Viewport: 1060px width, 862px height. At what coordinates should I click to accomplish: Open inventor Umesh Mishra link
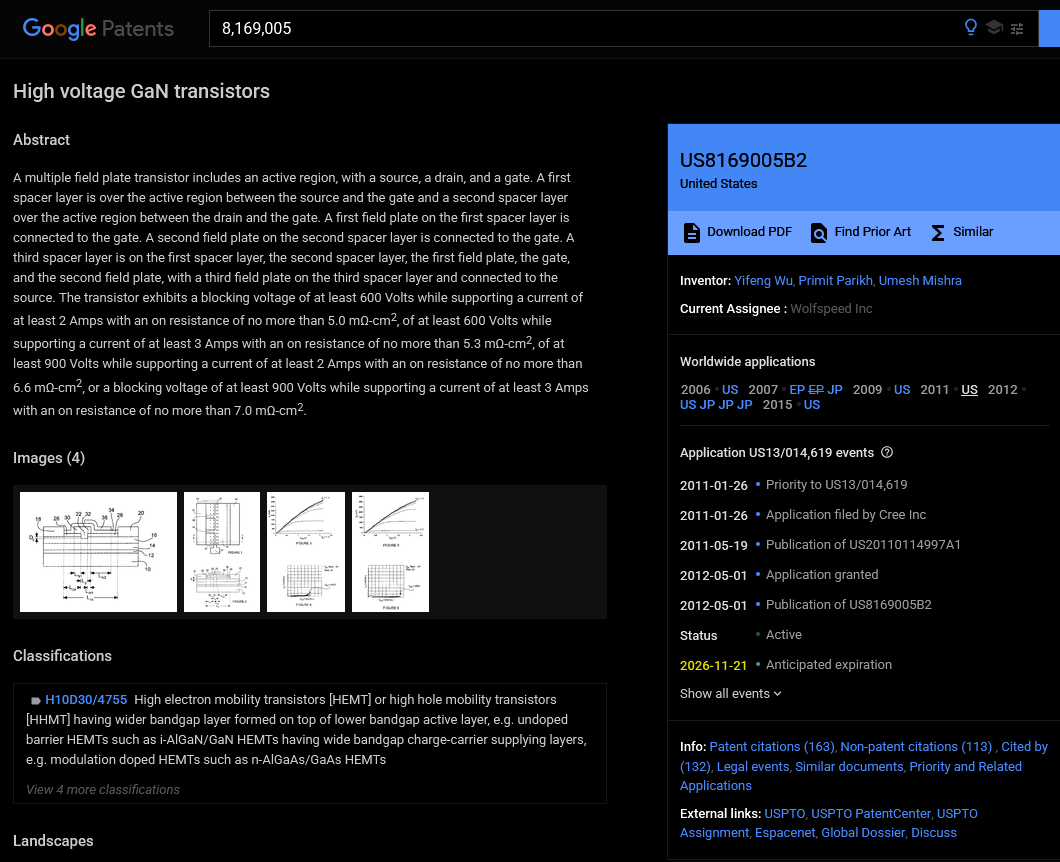pos(920,281)
